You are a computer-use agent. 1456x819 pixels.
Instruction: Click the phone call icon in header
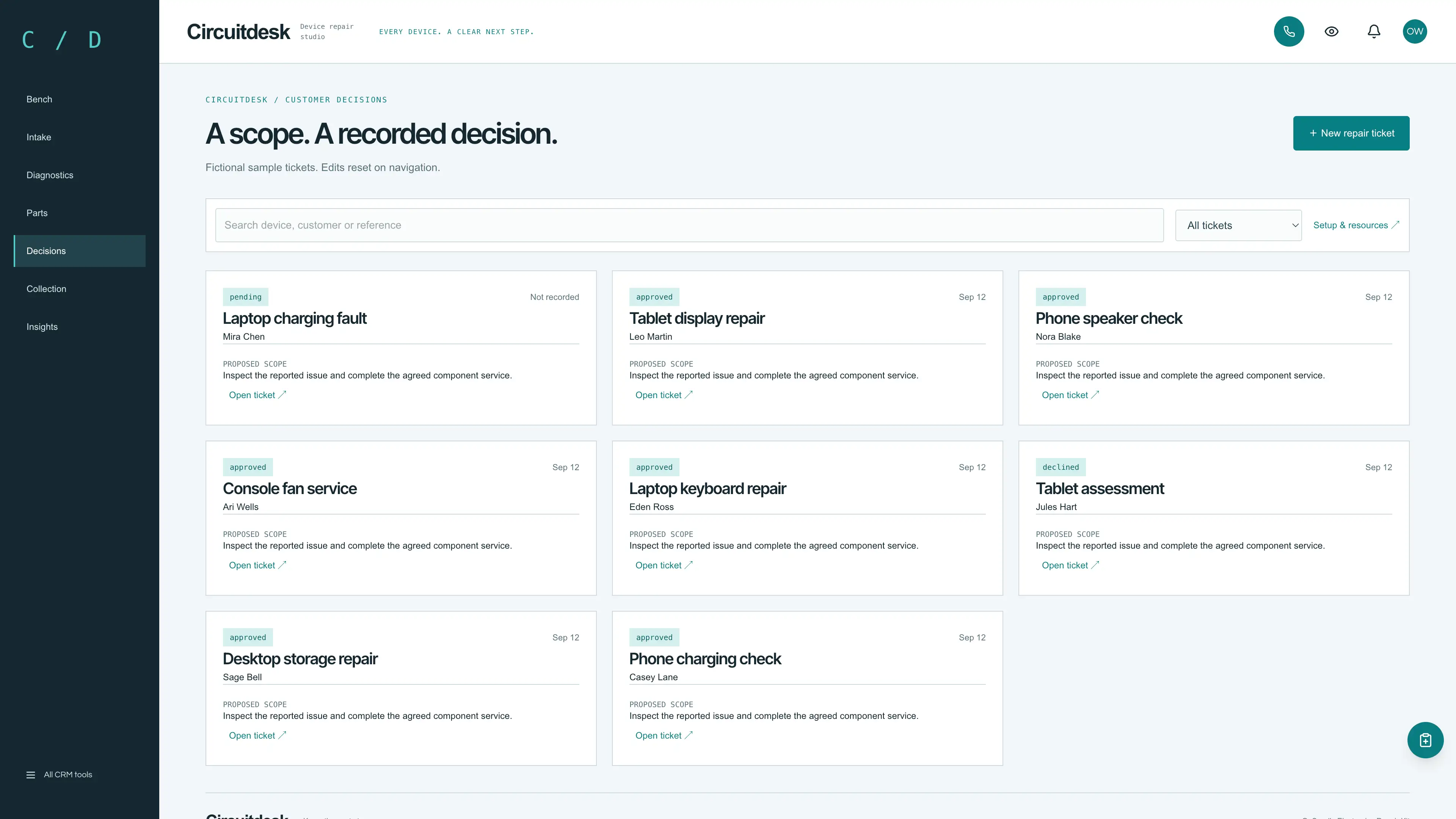point(1289,31)
